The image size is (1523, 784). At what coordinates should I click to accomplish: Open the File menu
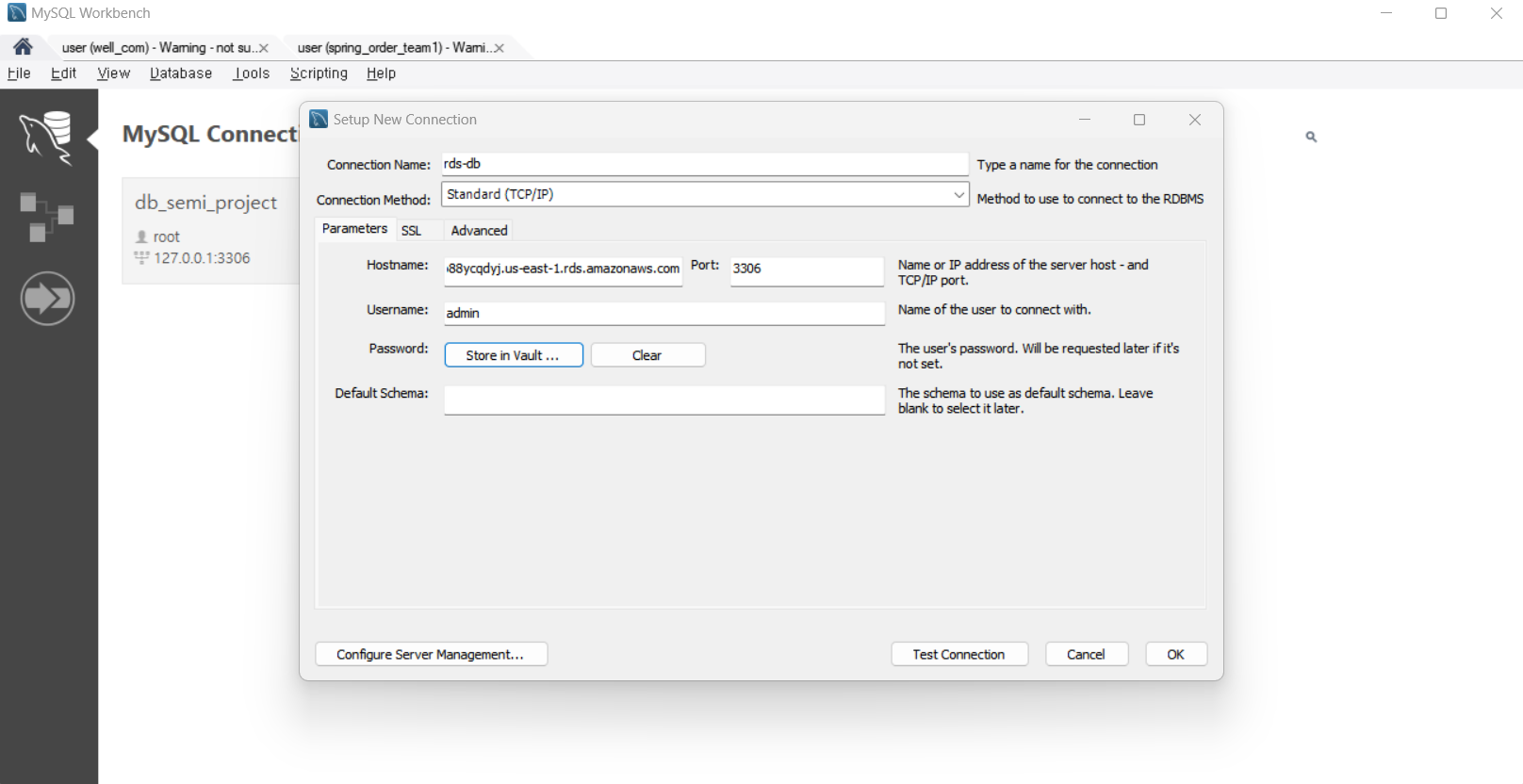point(19,73)
